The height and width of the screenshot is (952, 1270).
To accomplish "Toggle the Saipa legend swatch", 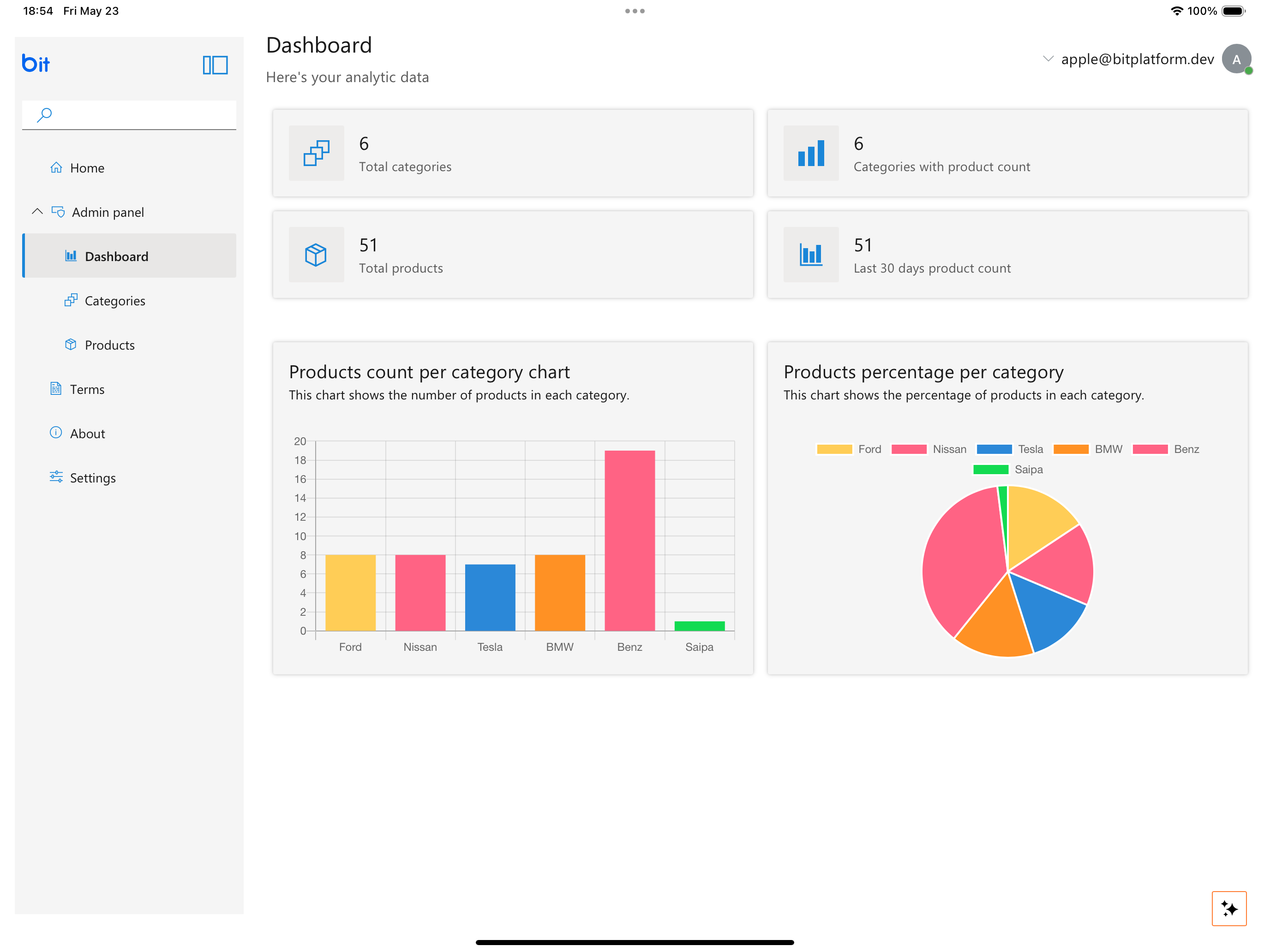I will pyautogui.click(x=990, y=470).
